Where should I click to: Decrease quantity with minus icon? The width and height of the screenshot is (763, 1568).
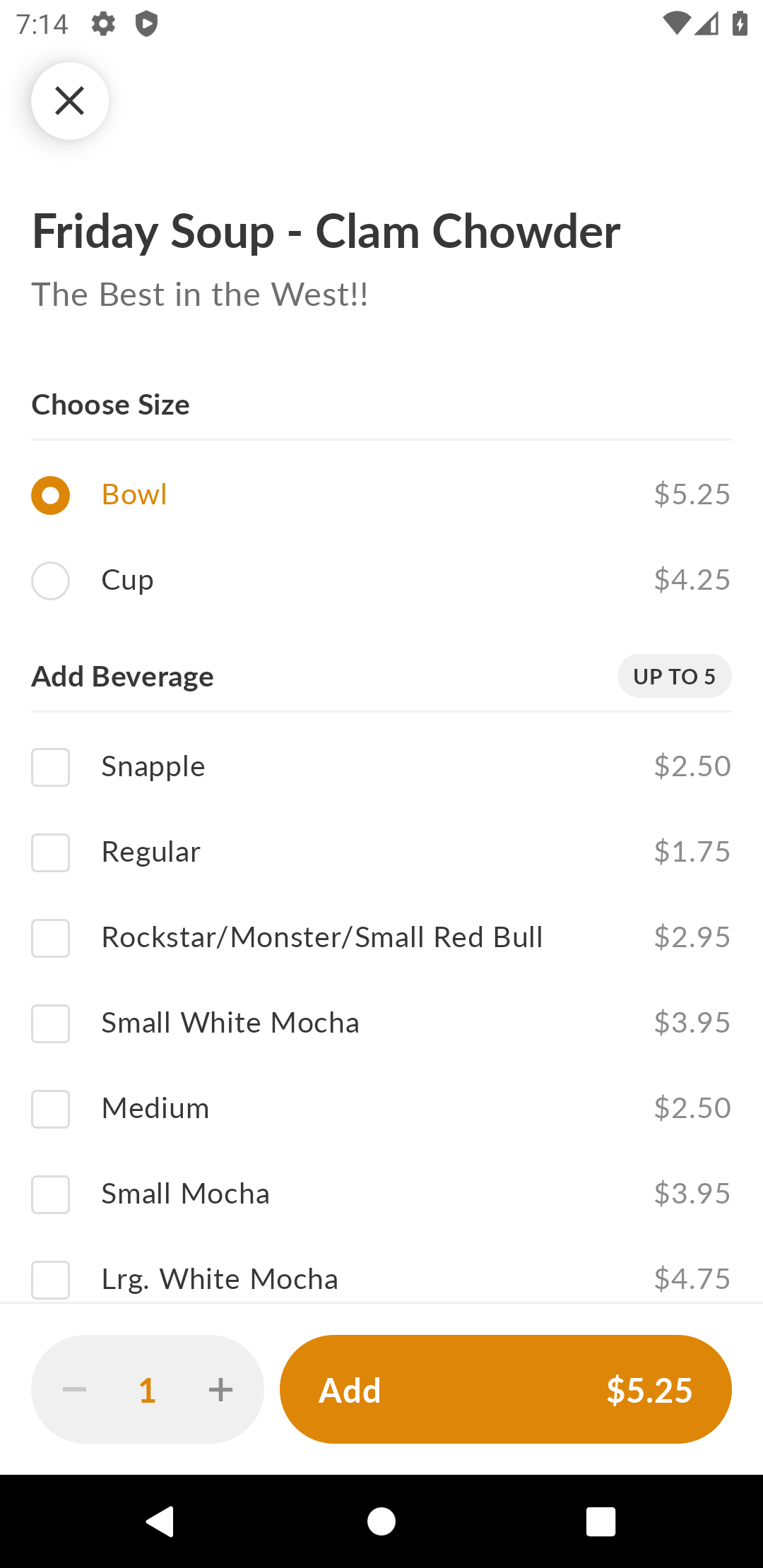coord(74,1390)
